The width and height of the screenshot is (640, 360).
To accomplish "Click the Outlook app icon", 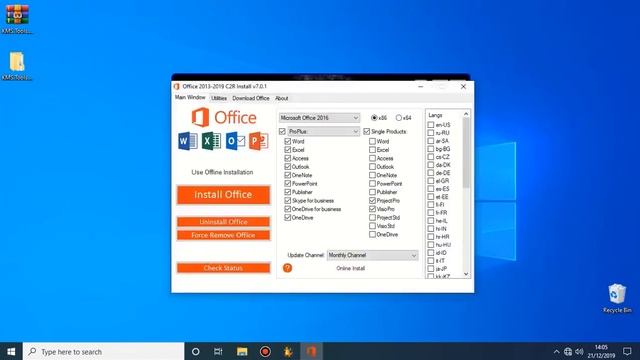I will (235, 141).
